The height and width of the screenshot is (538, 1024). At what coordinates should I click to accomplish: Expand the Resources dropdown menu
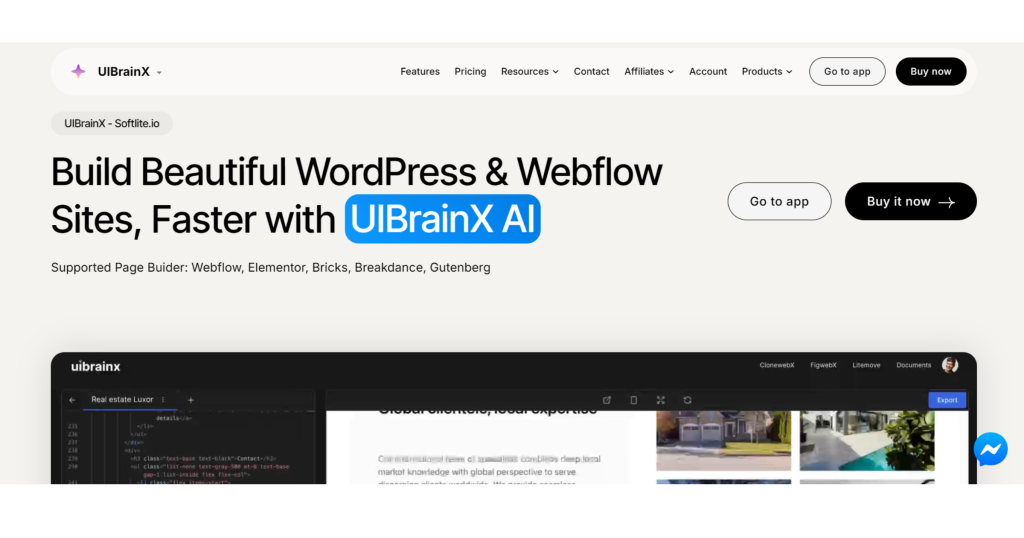click(x=530, y=72)
